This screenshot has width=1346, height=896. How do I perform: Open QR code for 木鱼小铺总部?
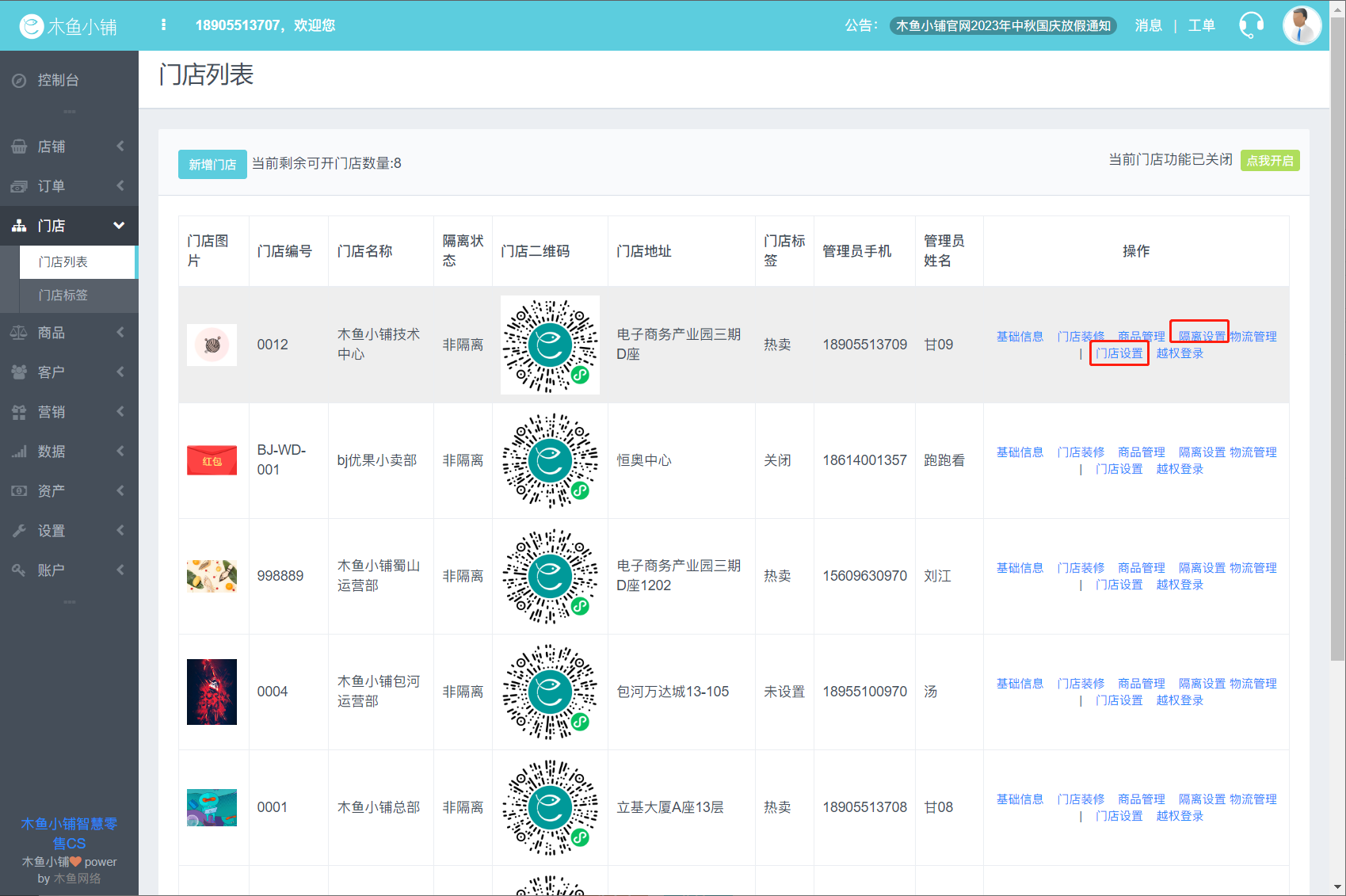[550, 807]
